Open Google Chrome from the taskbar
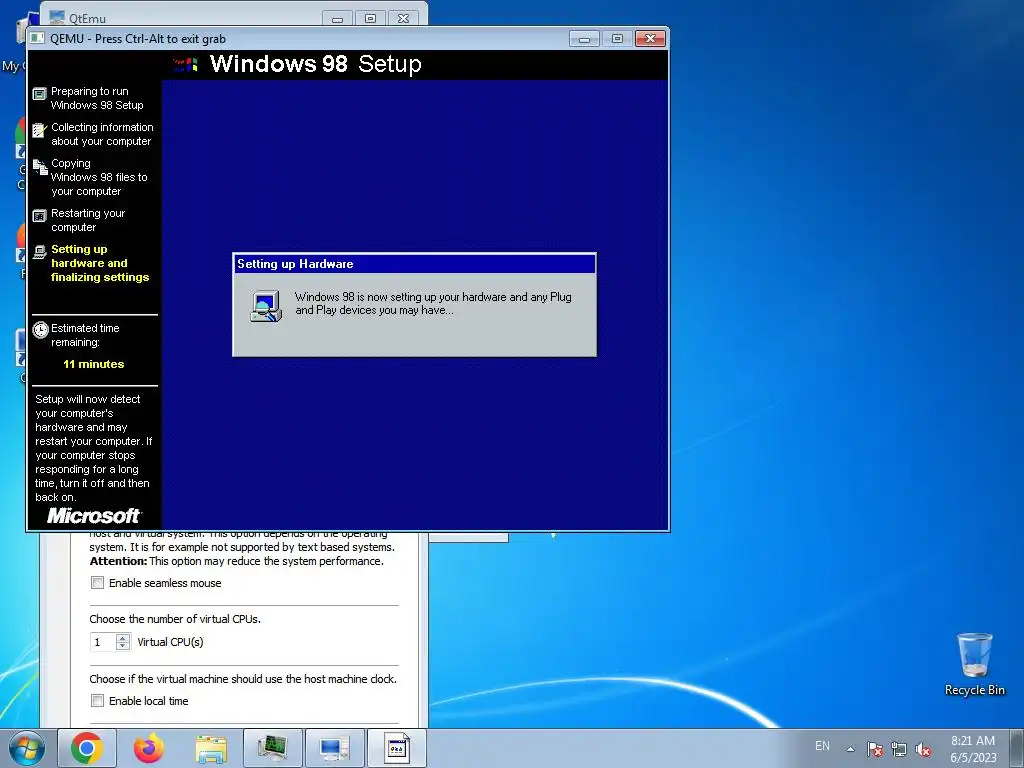Image resolution: width=1024 pixels, height=768 pixels. click(x=87, y=748)
